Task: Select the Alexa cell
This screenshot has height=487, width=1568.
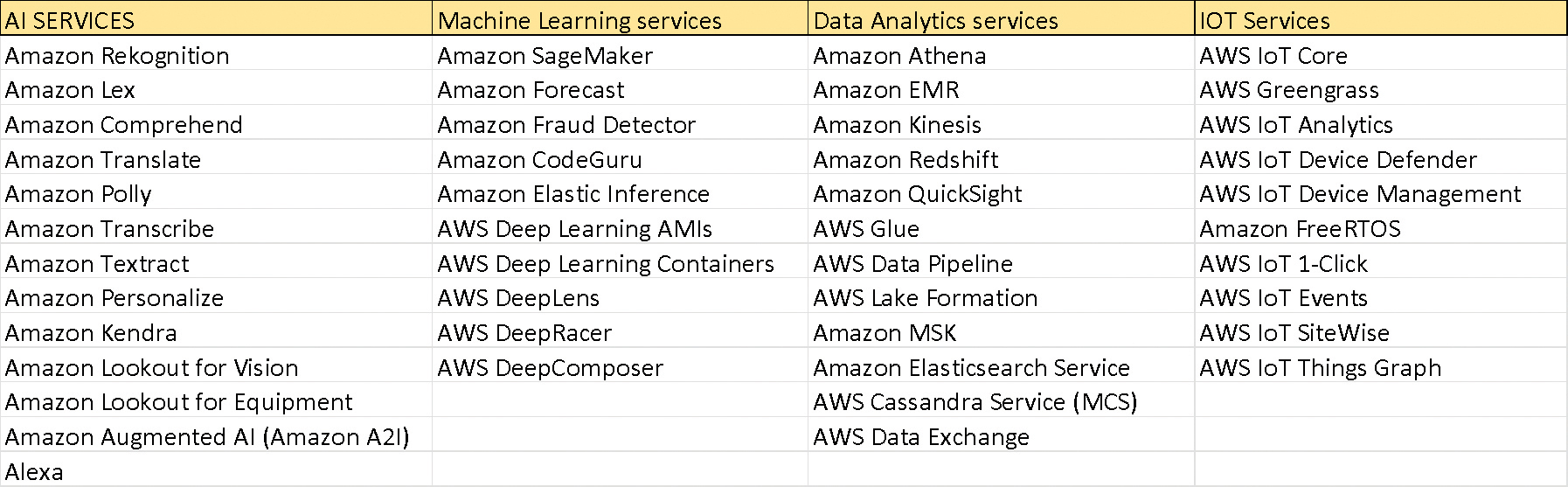Action: (35, 472)
